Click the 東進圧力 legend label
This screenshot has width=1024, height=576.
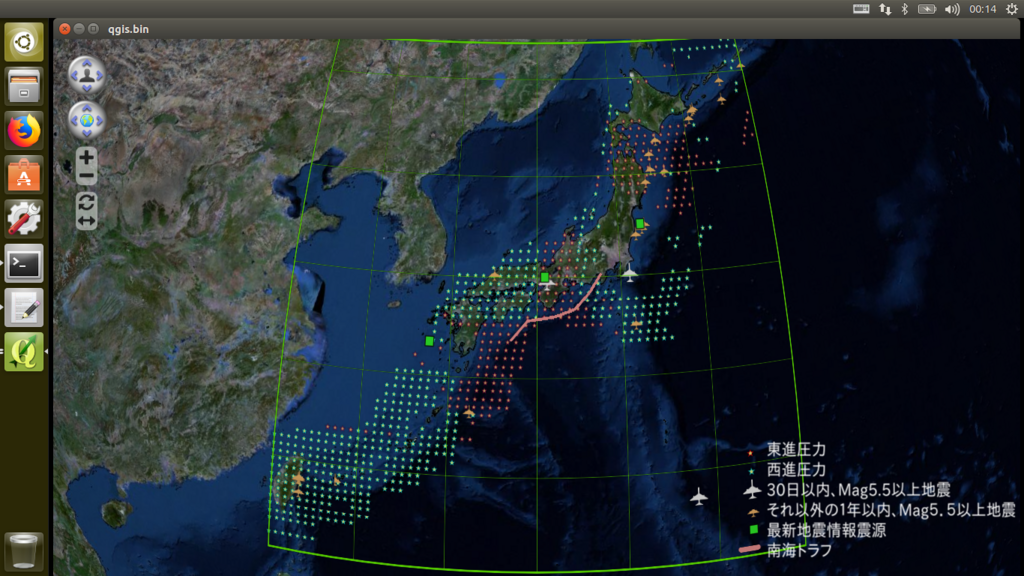(796, 449)
